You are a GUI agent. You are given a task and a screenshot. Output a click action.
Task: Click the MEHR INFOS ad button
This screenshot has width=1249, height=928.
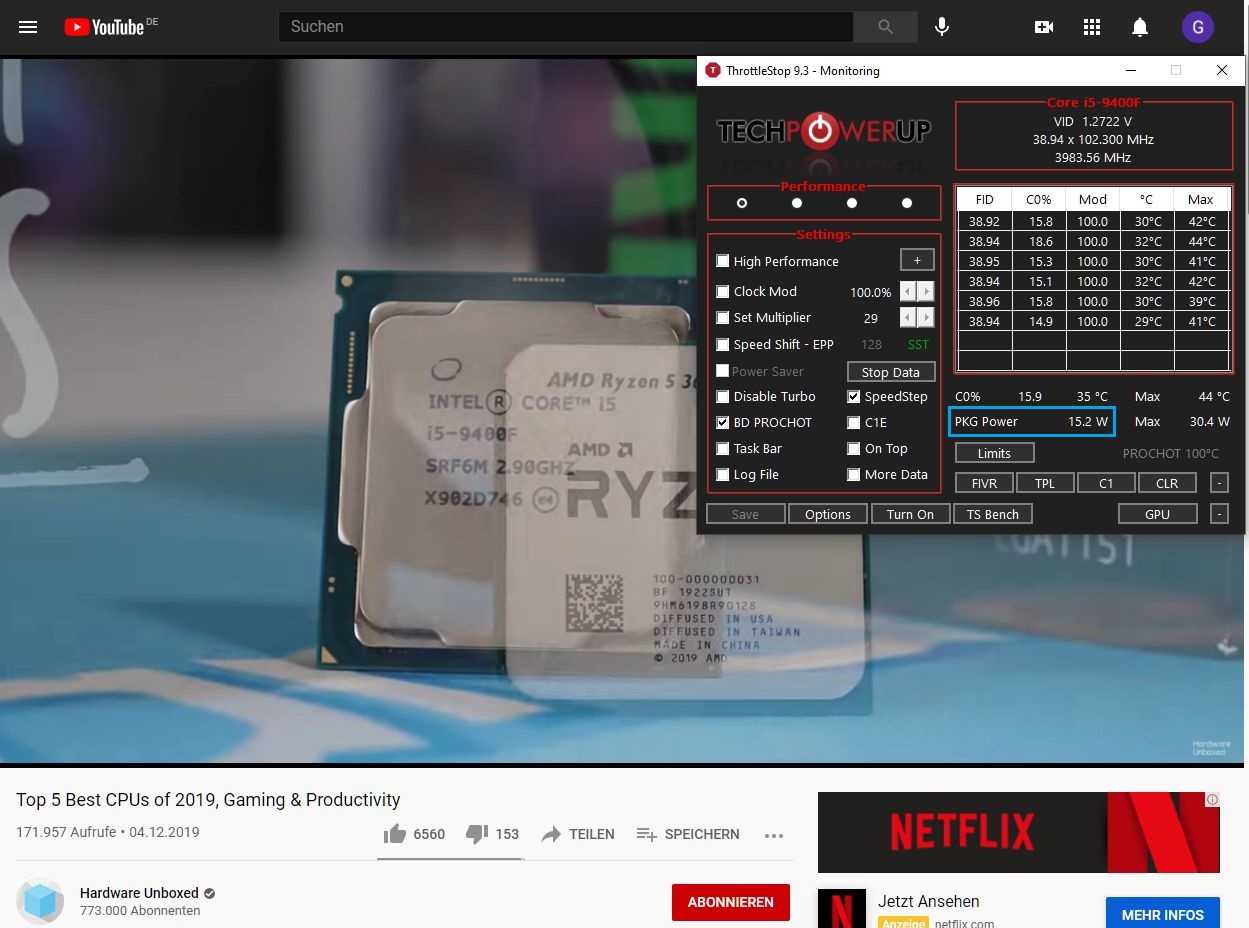(1163, 913)
